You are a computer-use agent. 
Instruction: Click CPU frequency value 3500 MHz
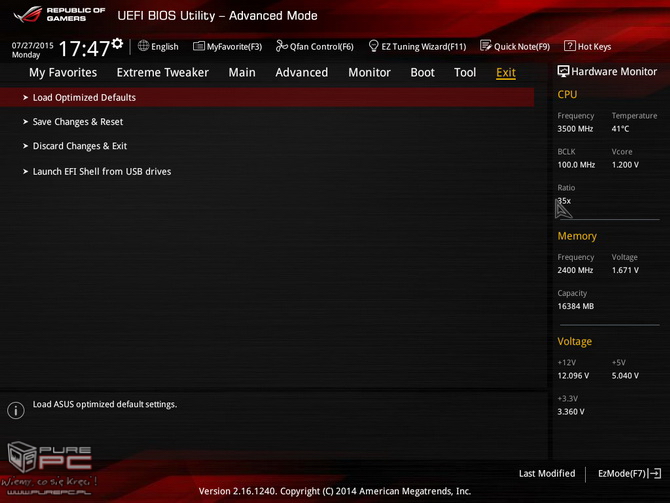575,129
